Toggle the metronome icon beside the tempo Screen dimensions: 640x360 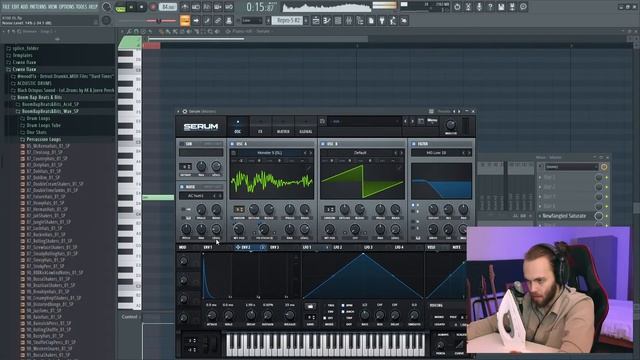185,7
